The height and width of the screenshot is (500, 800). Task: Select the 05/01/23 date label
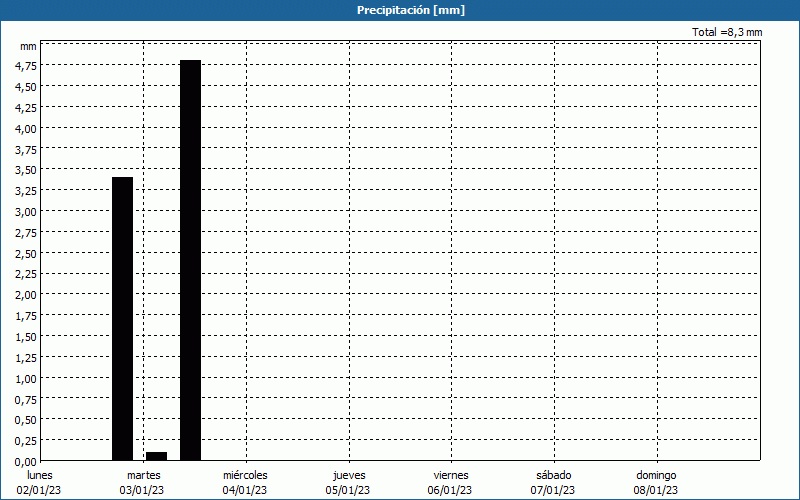tap(347, 490)
